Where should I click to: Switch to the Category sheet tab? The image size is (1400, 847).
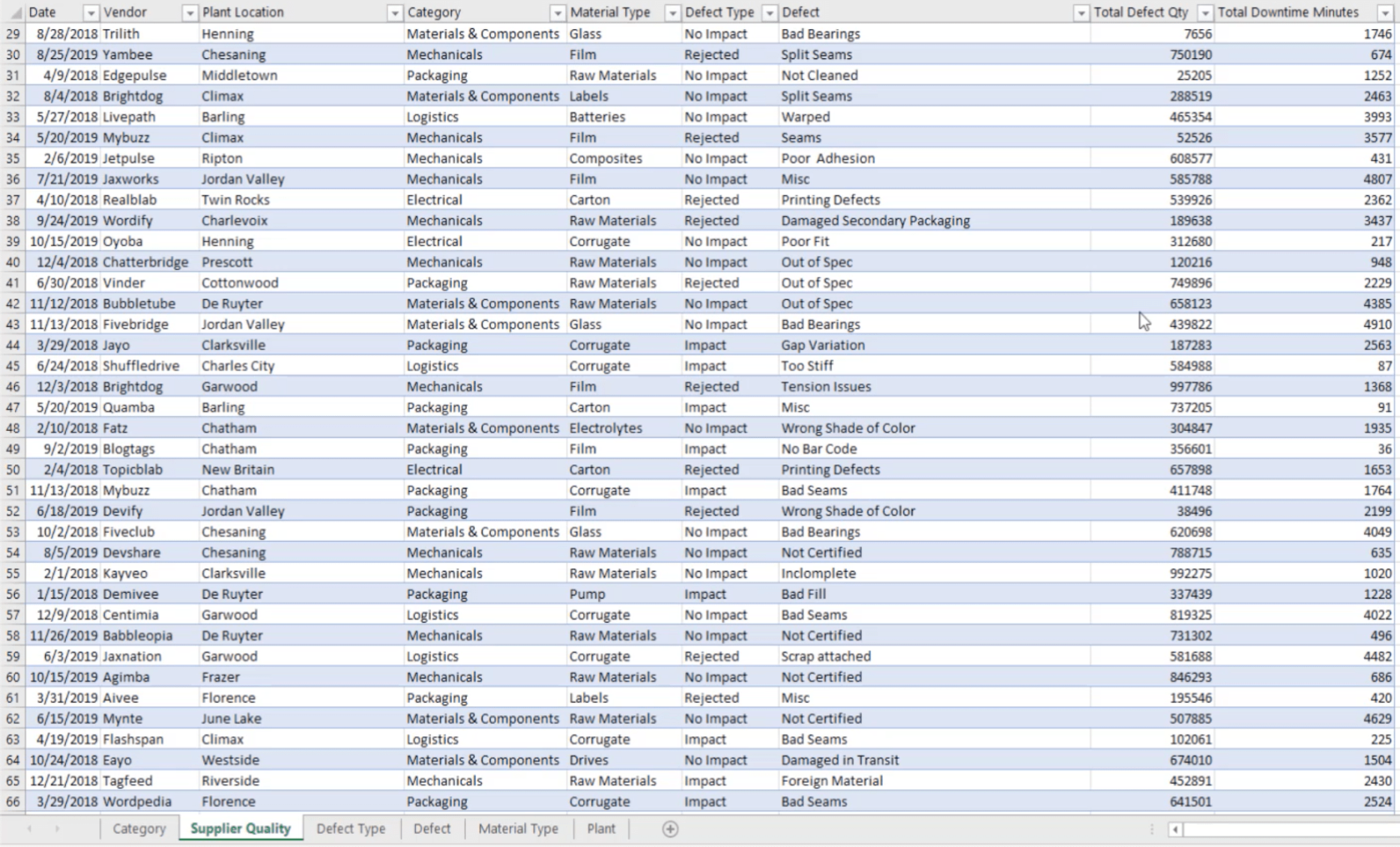click(x=139, y=829)
